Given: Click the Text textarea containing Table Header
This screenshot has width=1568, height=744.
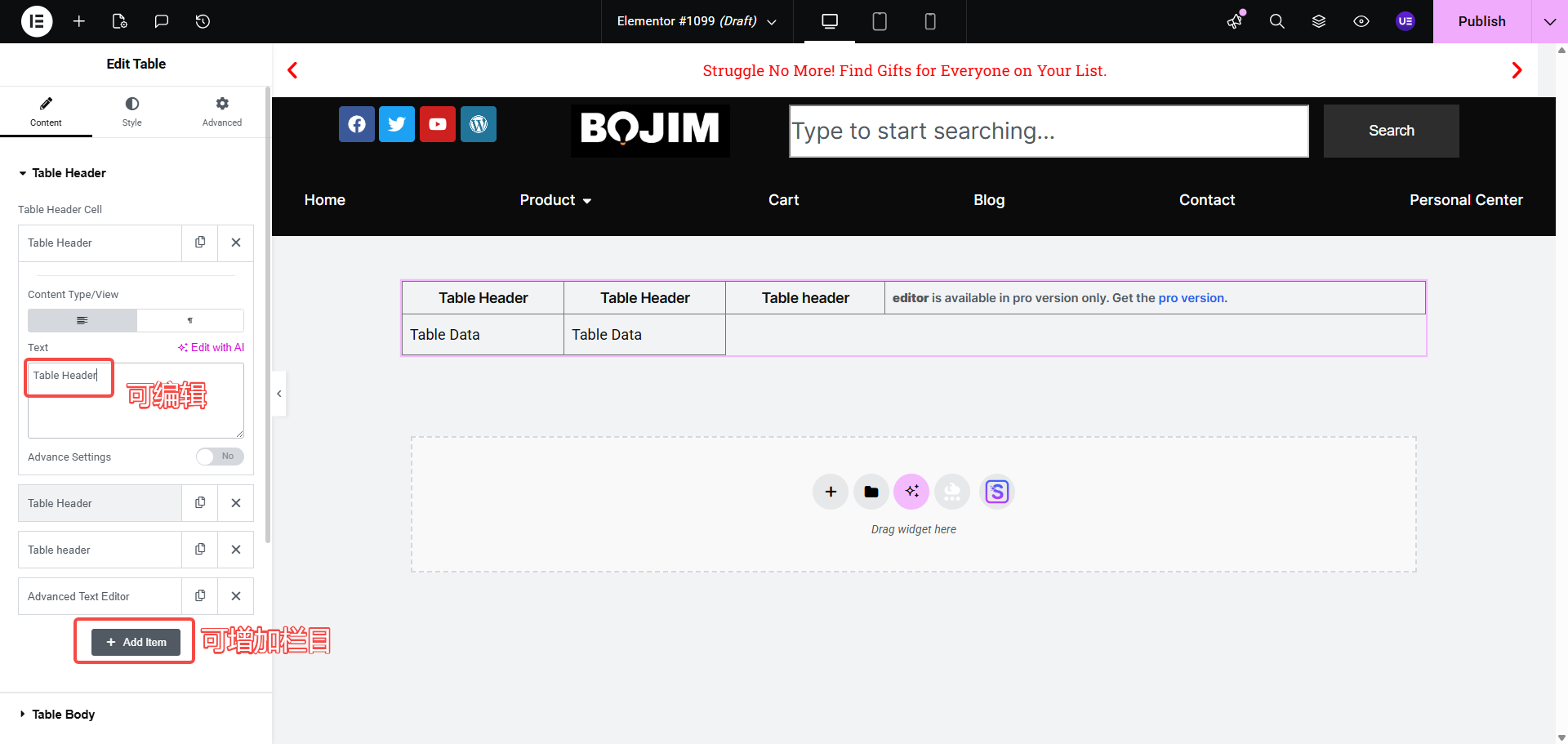Looking at the screenshot, I should coord(136,400).
